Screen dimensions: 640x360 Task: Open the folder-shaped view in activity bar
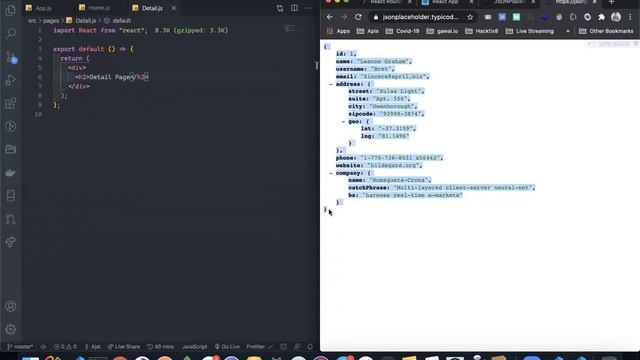[x=11, y=149]
